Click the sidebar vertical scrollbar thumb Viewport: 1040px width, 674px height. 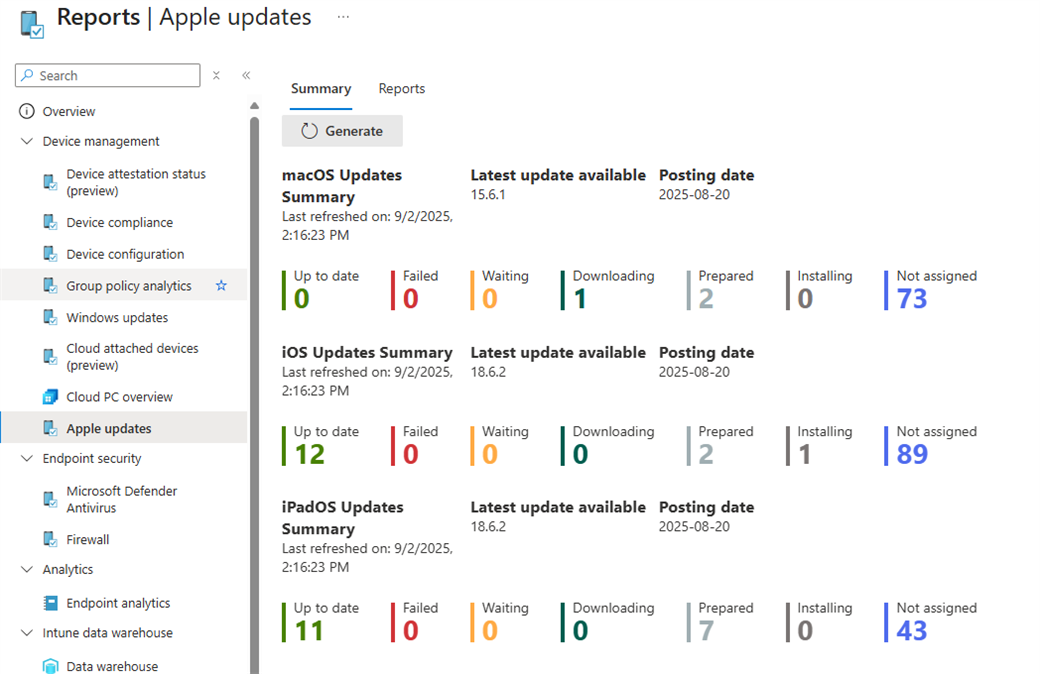tap(255, 395)
